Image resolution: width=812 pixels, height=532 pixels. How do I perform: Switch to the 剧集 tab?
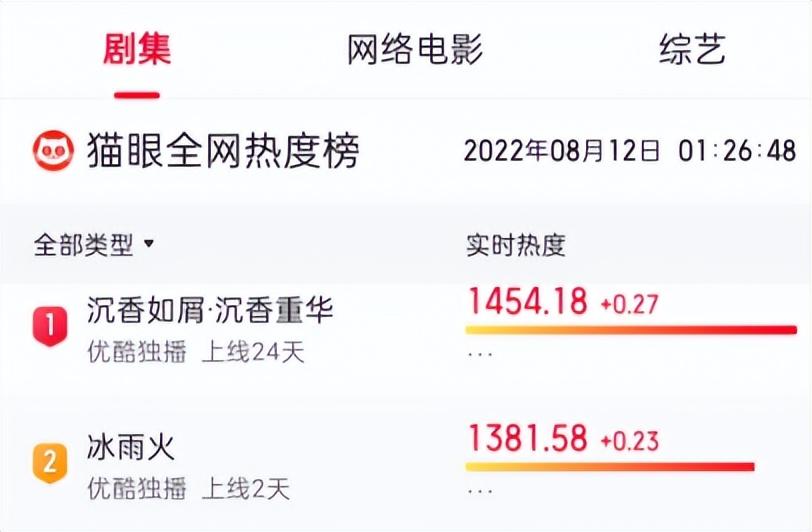[137, 49]
